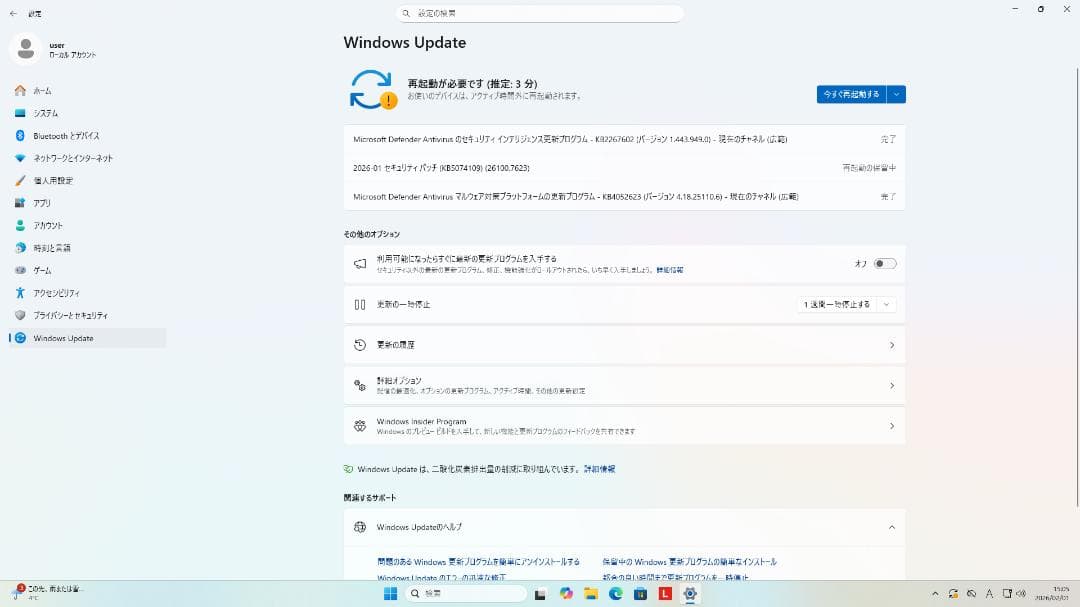The height and width of the screenshot is (607, 1080).
Task: Expand the restart button's dropdown arrow
Action: [x=896, y=93]
